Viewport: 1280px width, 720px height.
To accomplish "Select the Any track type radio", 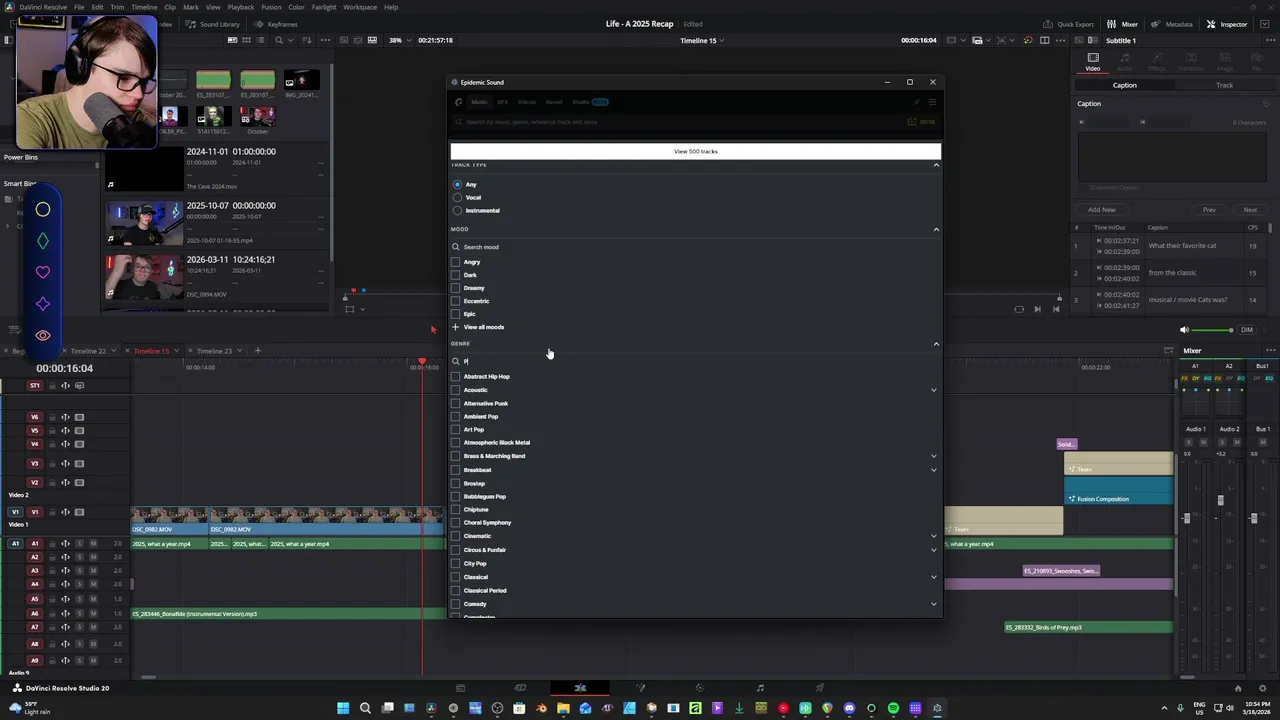I will (457, 185).
